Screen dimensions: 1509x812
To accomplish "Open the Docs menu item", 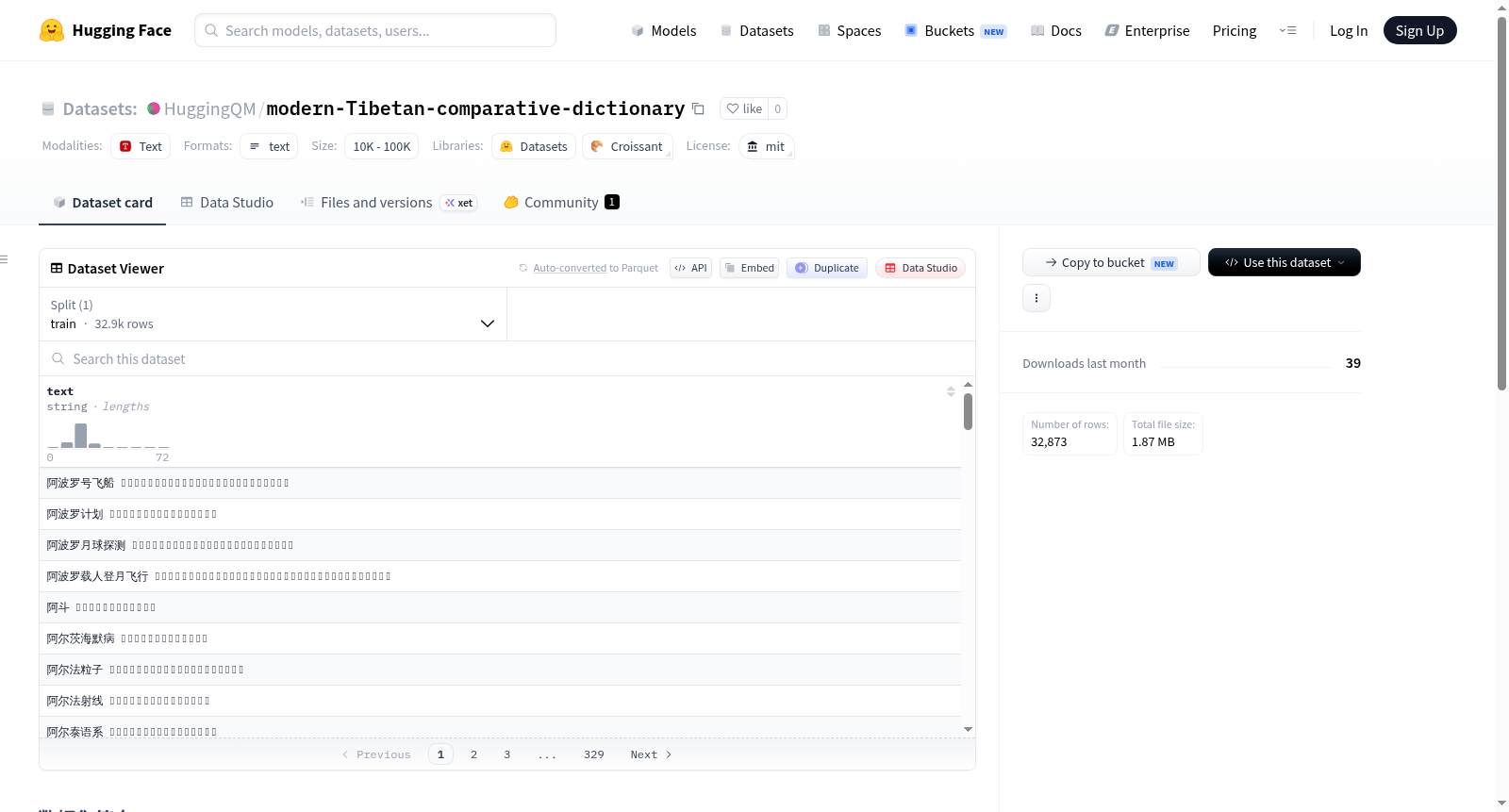I will [x=1056, y=30].
